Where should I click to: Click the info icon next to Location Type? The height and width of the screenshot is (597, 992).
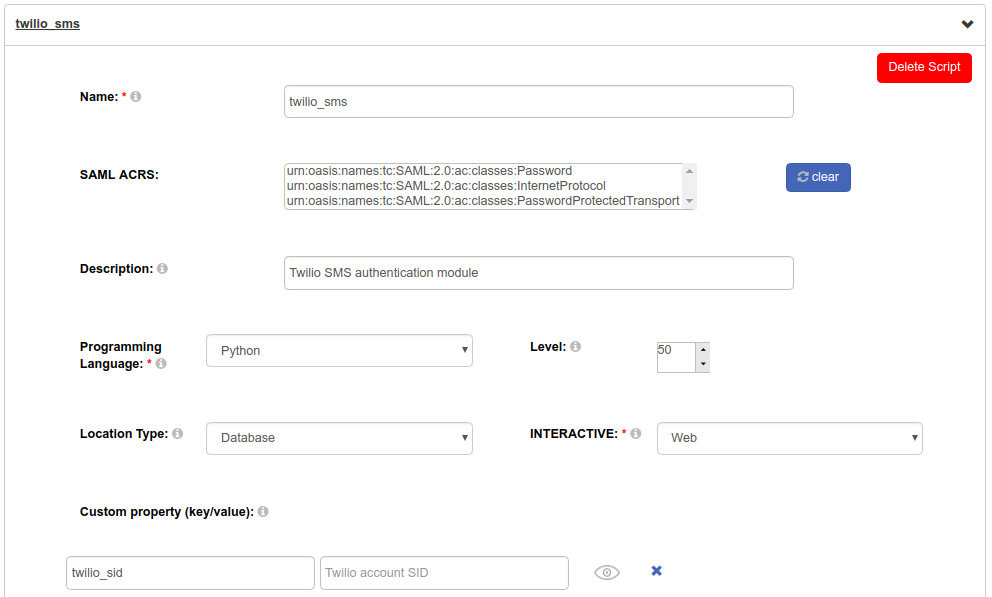[x=177, y=433]
